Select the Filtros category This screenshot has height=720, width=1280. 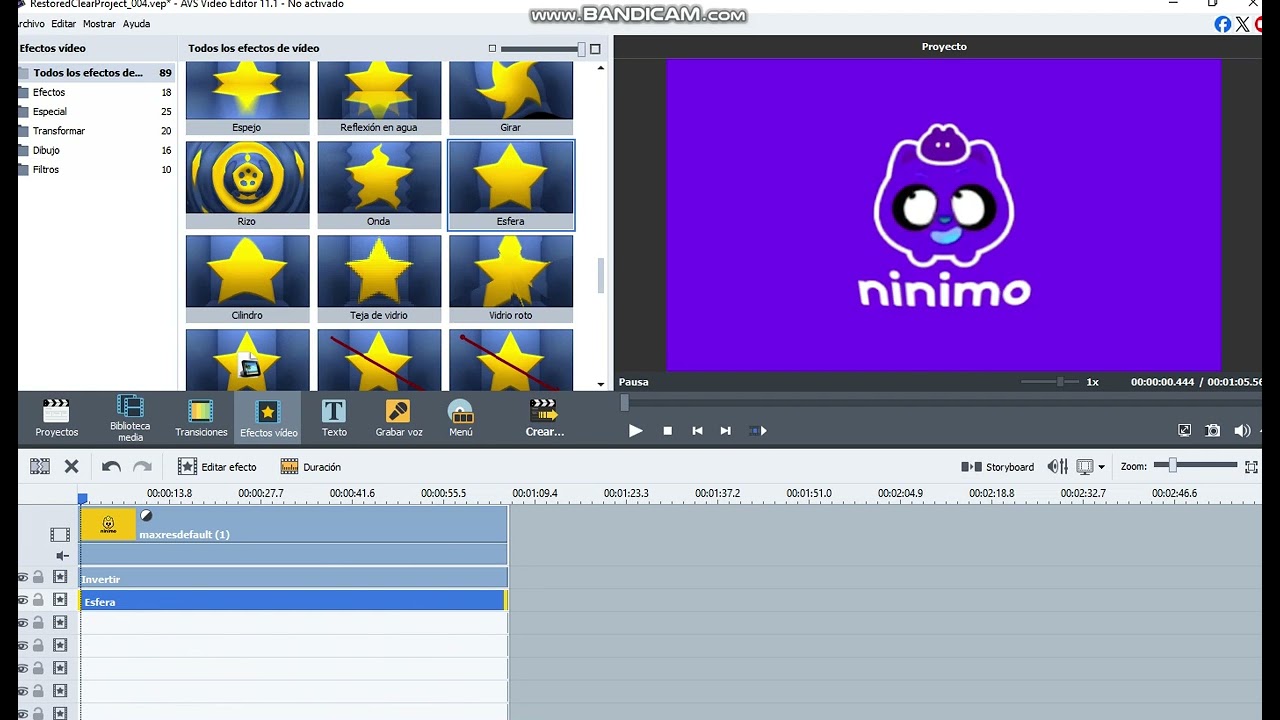[x=96, y=170]
